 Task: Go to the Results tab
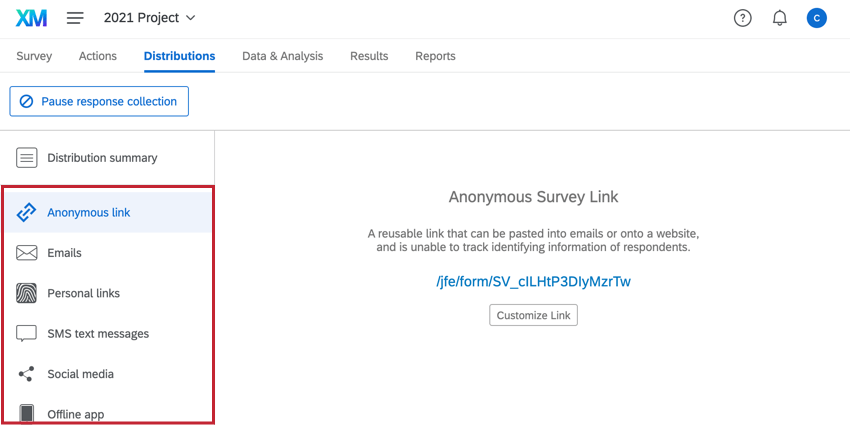[369, 56]
